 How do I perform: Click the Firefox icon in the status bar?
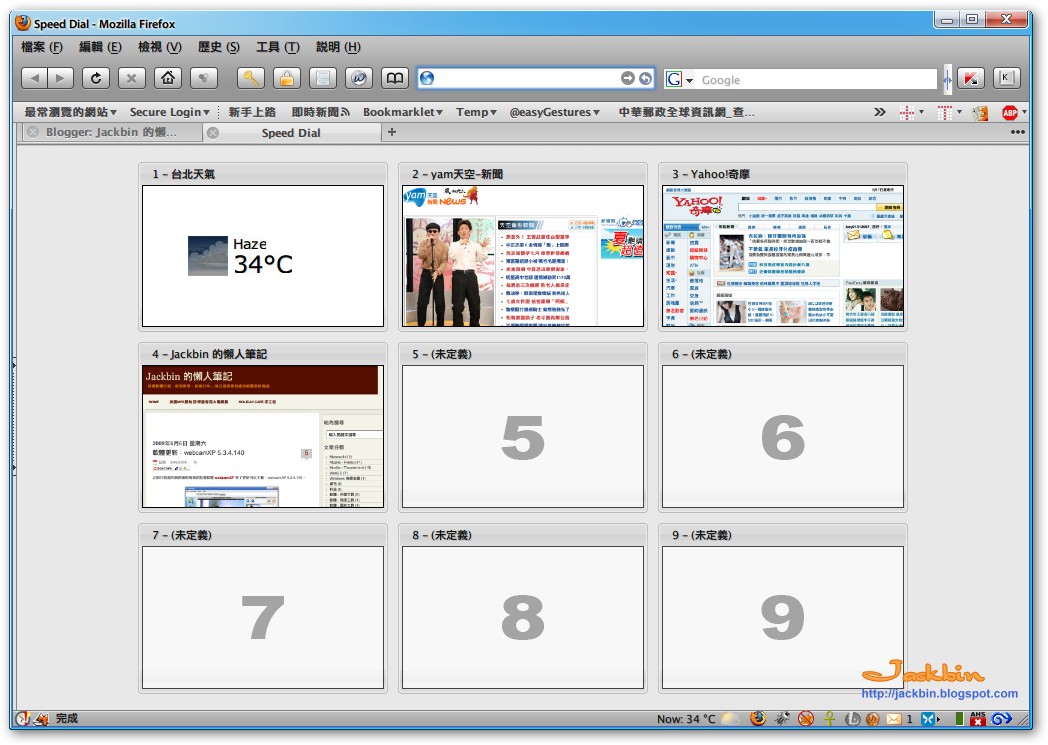758,718
